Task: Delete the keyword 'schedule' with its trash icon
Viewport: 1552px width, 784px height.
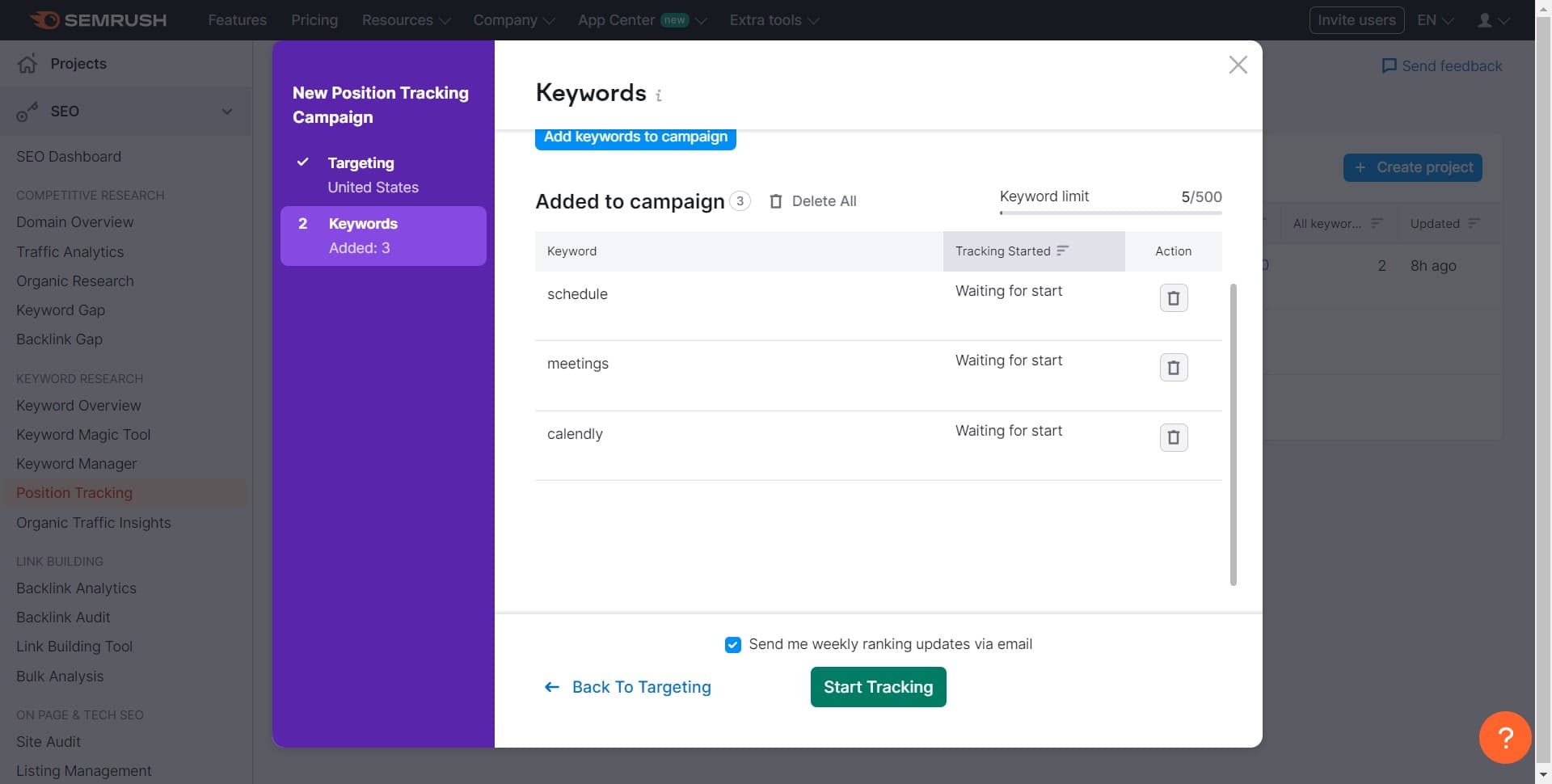Action: pos(1173,297)
